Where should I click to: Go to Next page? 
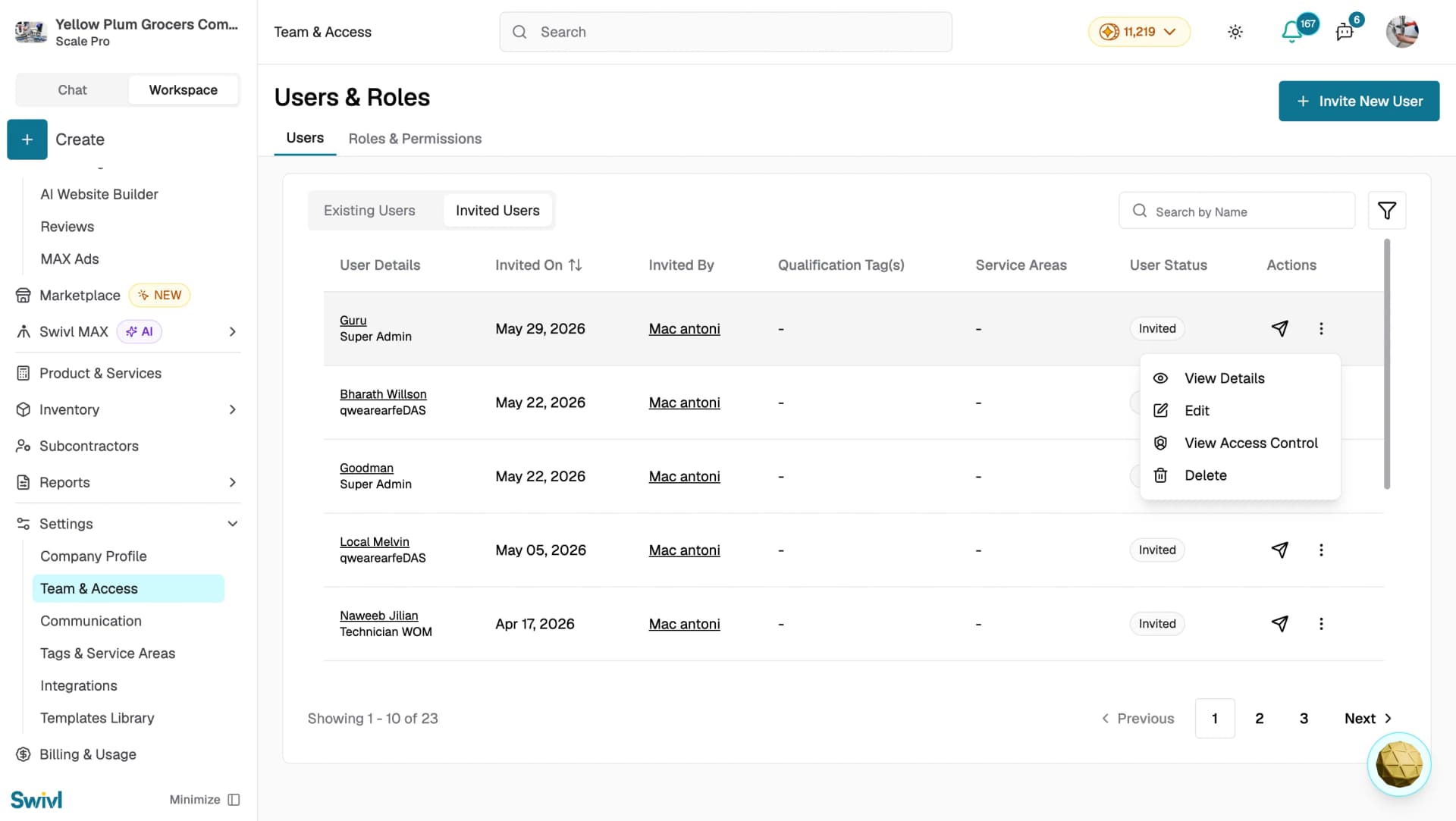[x=1368, y=719]
